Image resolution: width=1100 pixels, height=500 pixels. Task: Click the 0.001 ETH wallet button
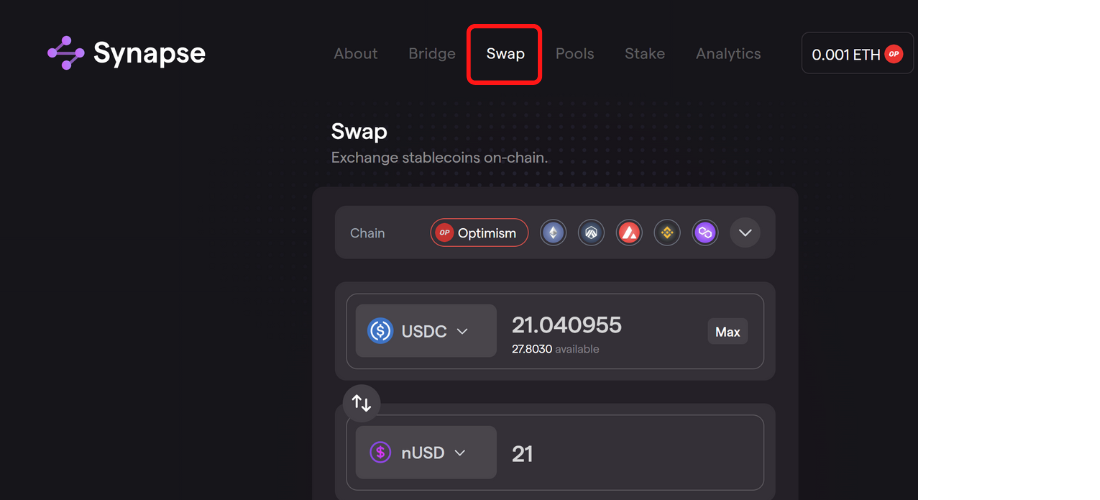coord(857,54)
